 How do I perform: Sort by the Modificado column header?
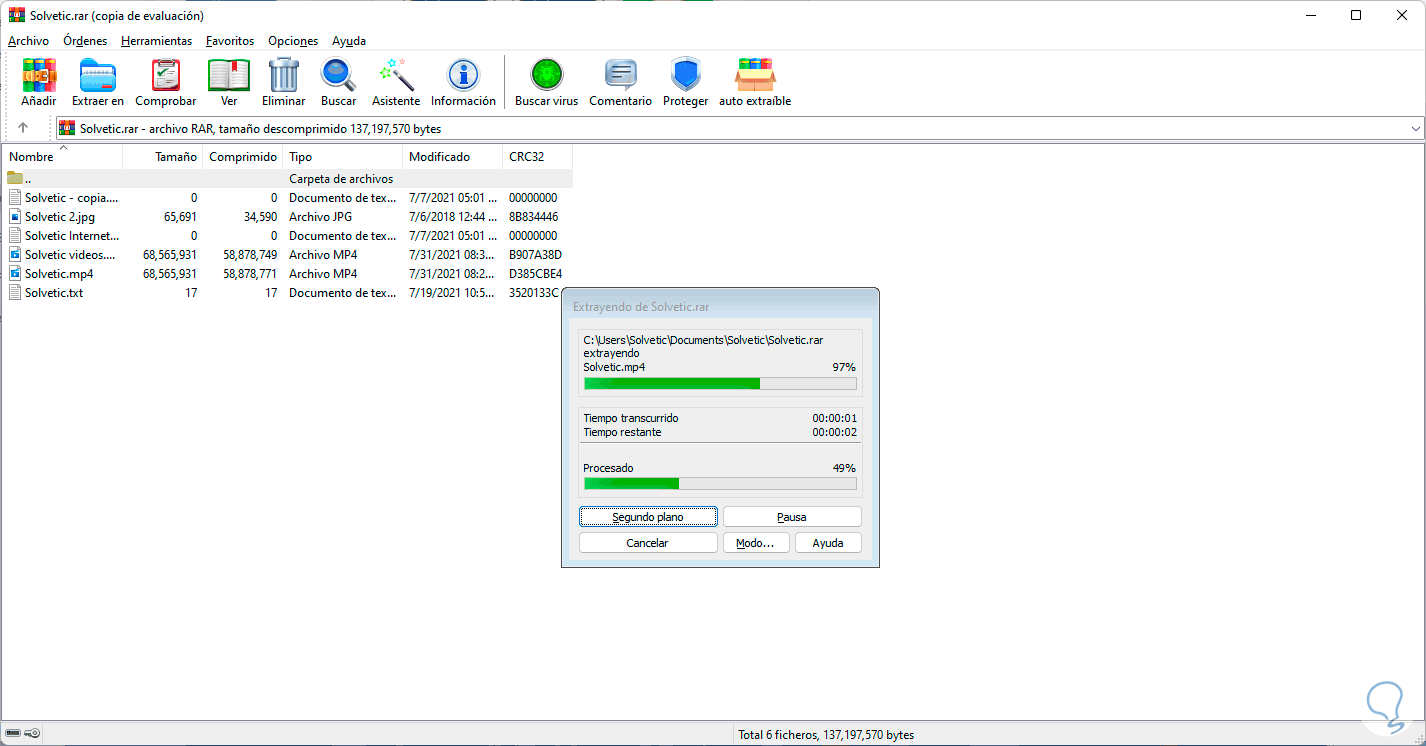[x=453, y=157]
